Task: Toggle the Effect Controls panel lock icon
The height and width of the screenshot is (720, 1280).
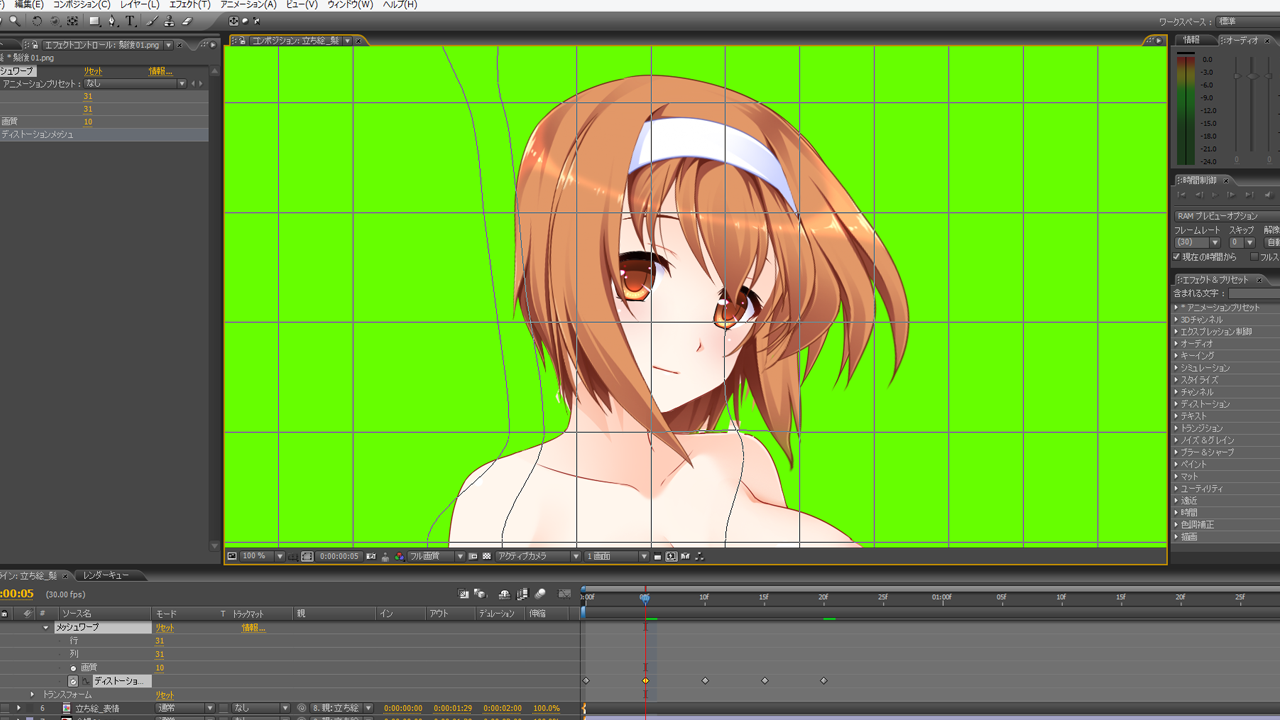Action: pyautogui.click(x=35, y=45)
